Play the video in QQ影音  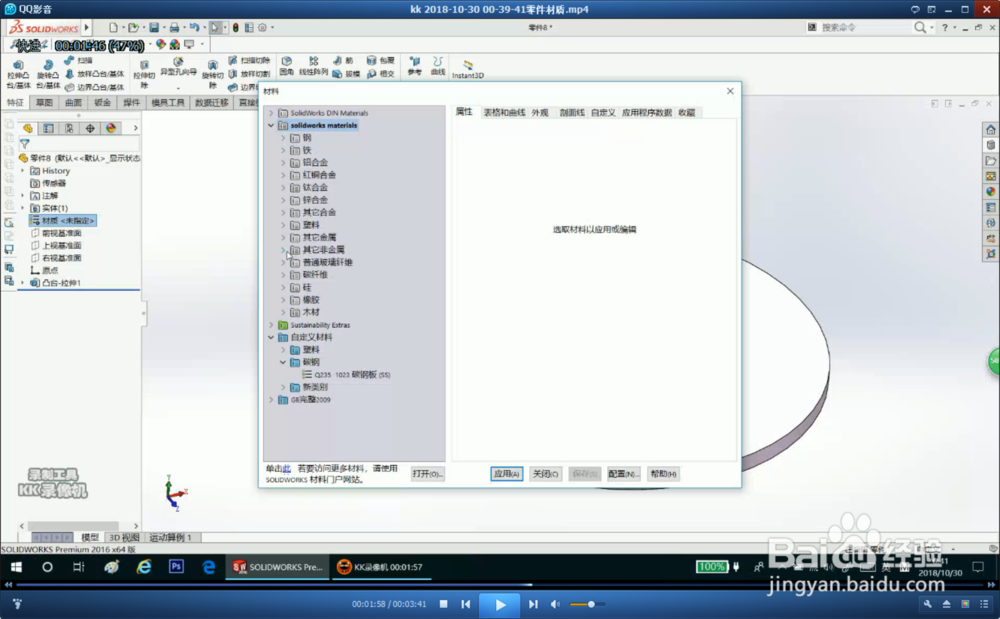(x=500, y=604)
